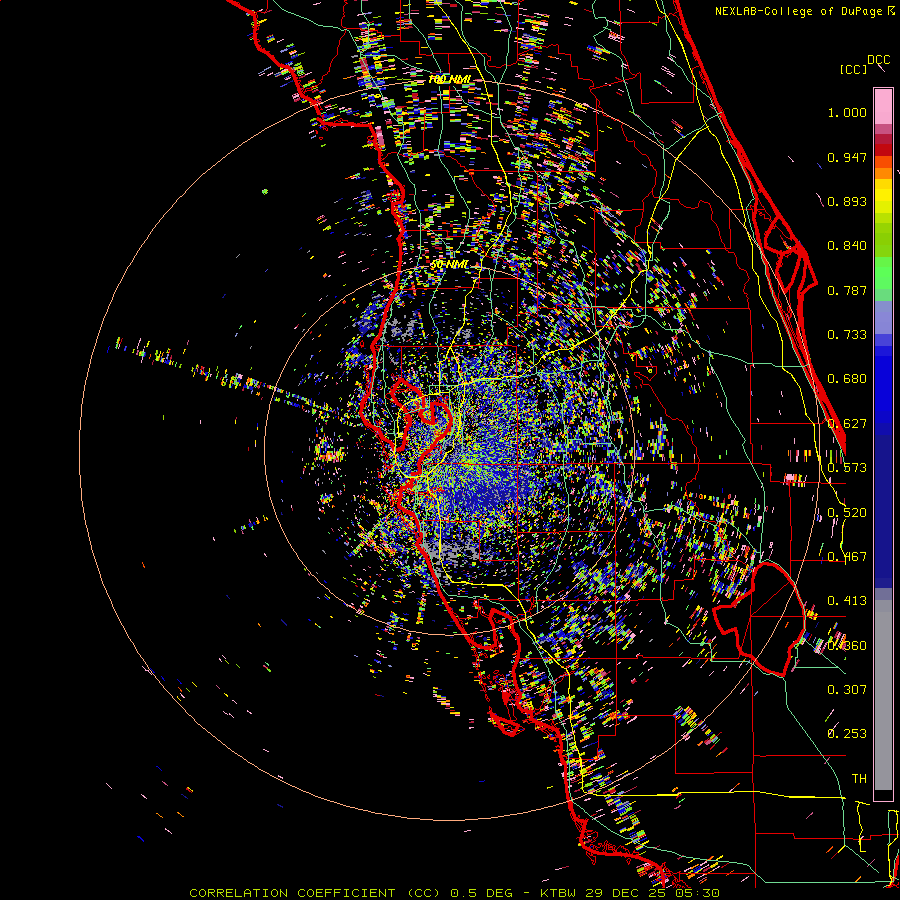Click the Correlation Coefficient caption at bottom
This screenshot has width=900, height=900.
click(454, 893)
